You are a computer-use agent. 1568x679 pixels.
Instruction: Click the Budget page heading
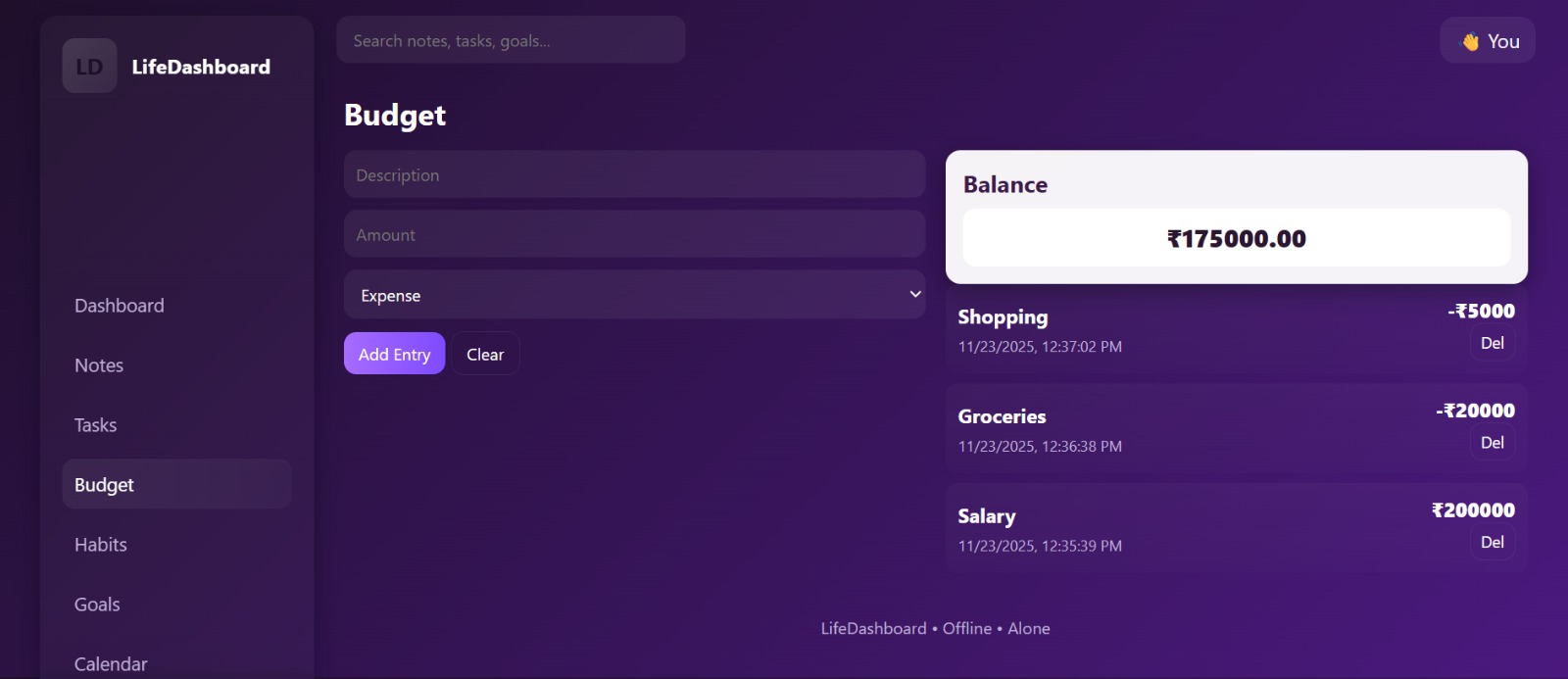click(395, 116)
